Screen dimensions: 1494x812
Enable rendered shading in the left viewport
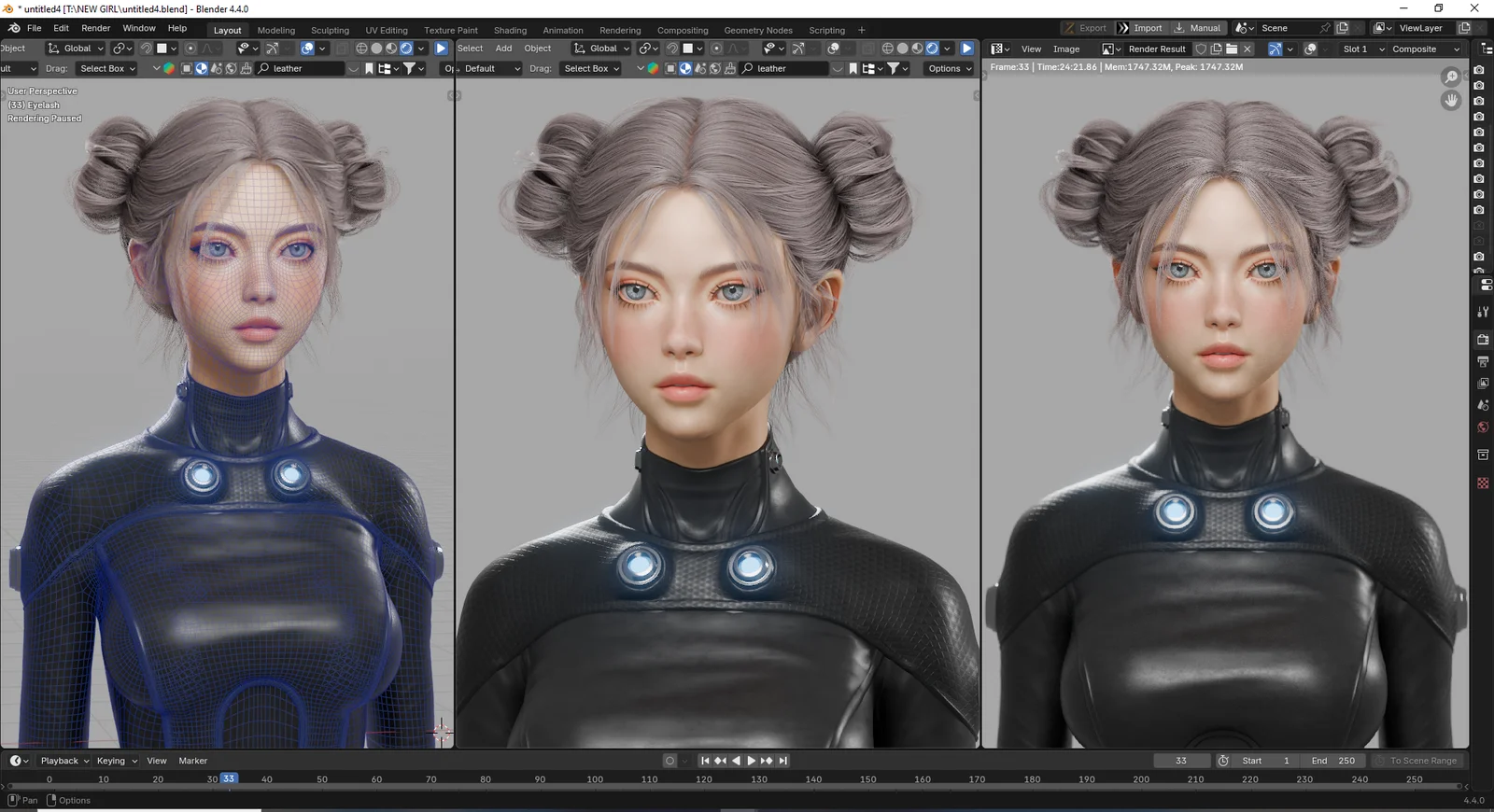406,49
